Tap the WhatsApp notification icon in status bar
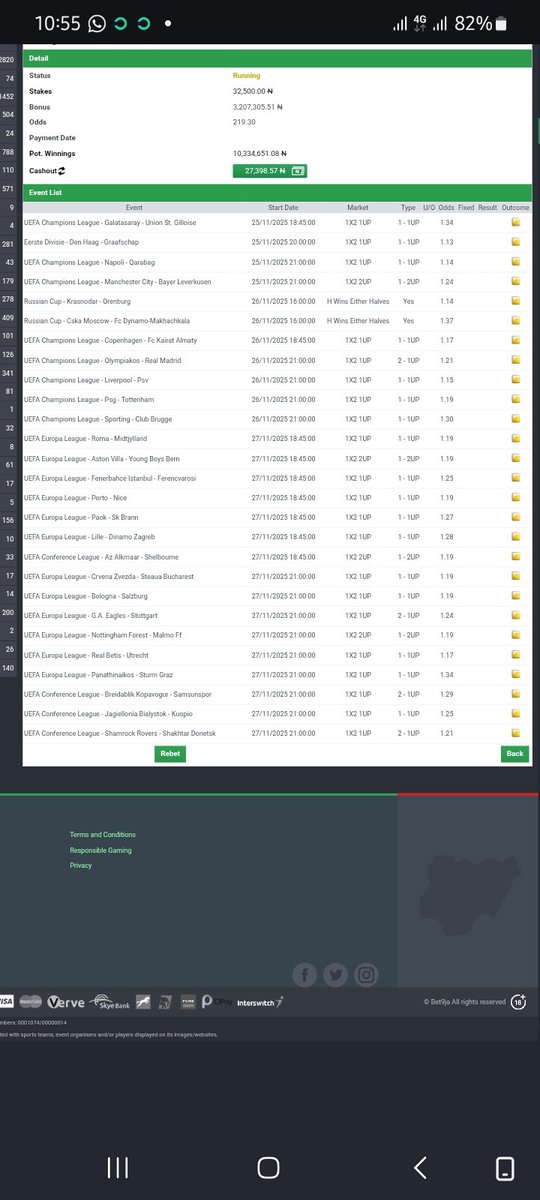Image resolution: width=540 pixels, height=1200 pixels. (x=96, y=23)
